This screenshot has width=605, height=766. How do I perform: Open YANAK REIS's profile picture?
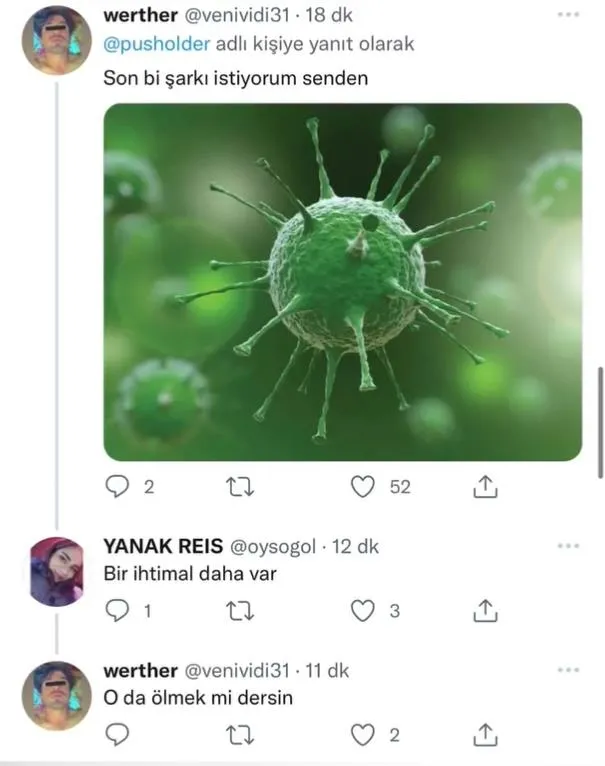pyautogui.click(x=56, y=571)
